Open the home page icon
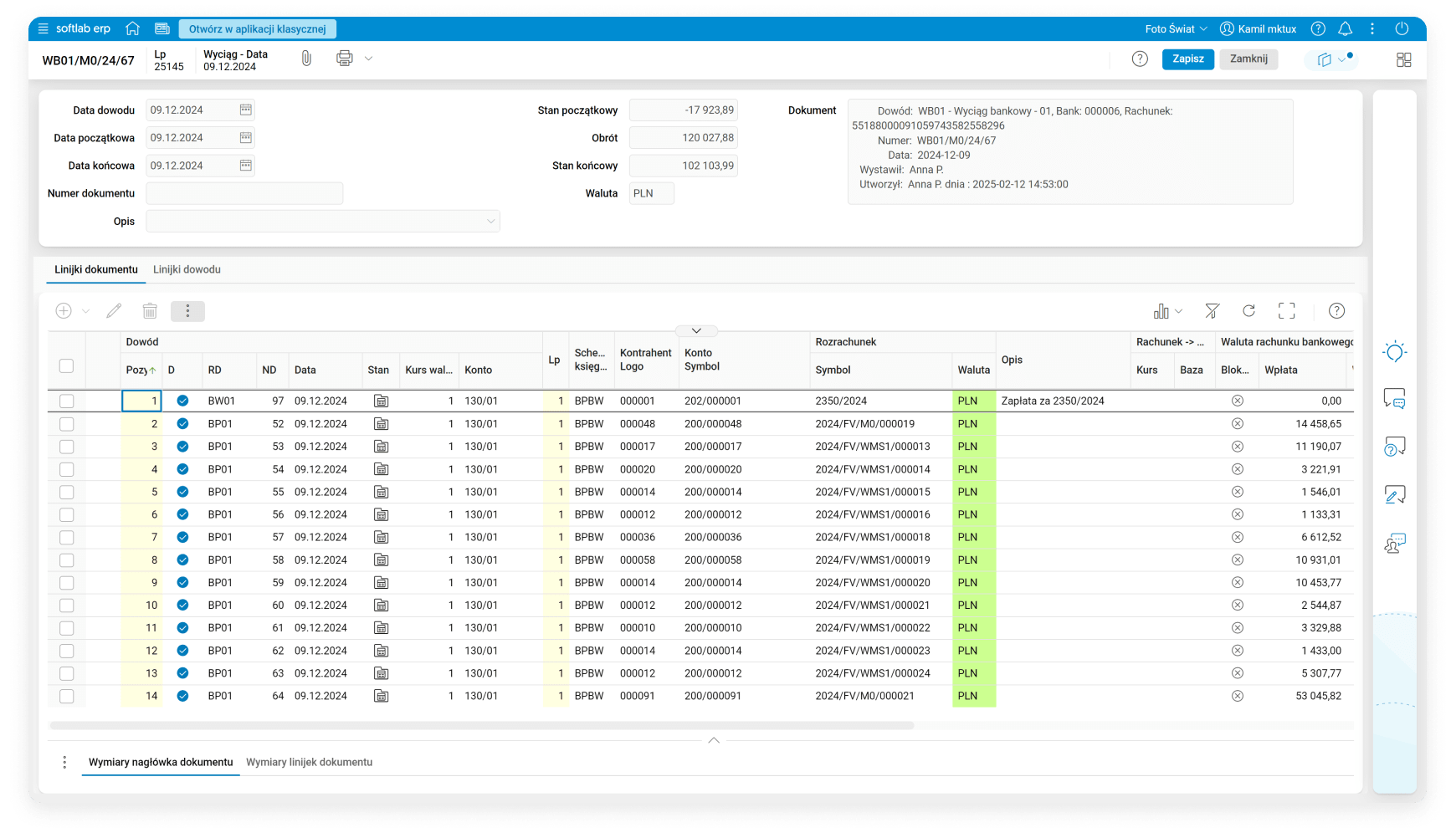The height and width of the screenshot is (833, 1456). (x=132, y=28)
